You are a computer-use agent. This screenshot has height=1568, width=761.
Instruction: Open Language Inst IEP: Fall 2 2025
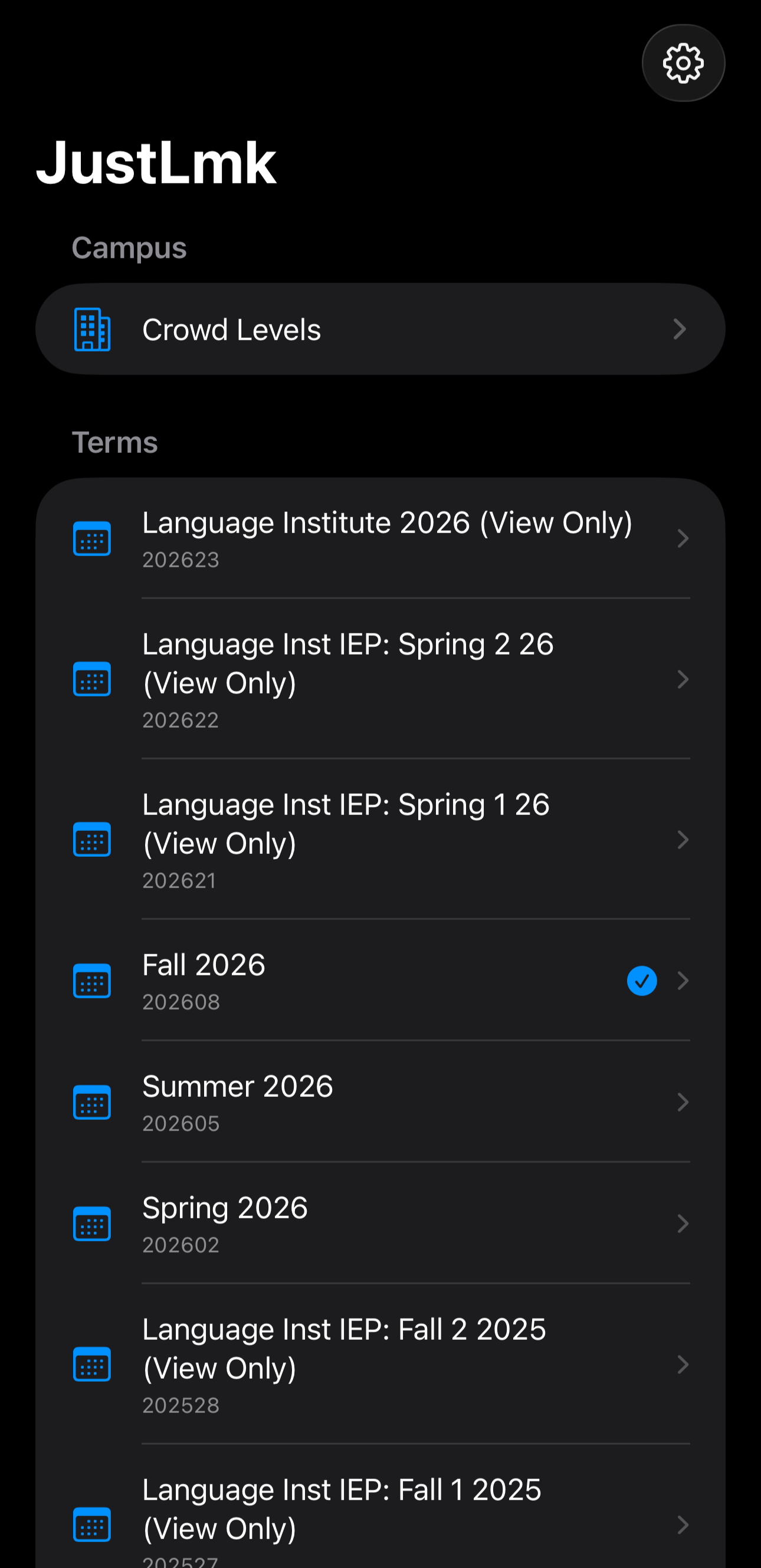click(x=380, y=1364)
